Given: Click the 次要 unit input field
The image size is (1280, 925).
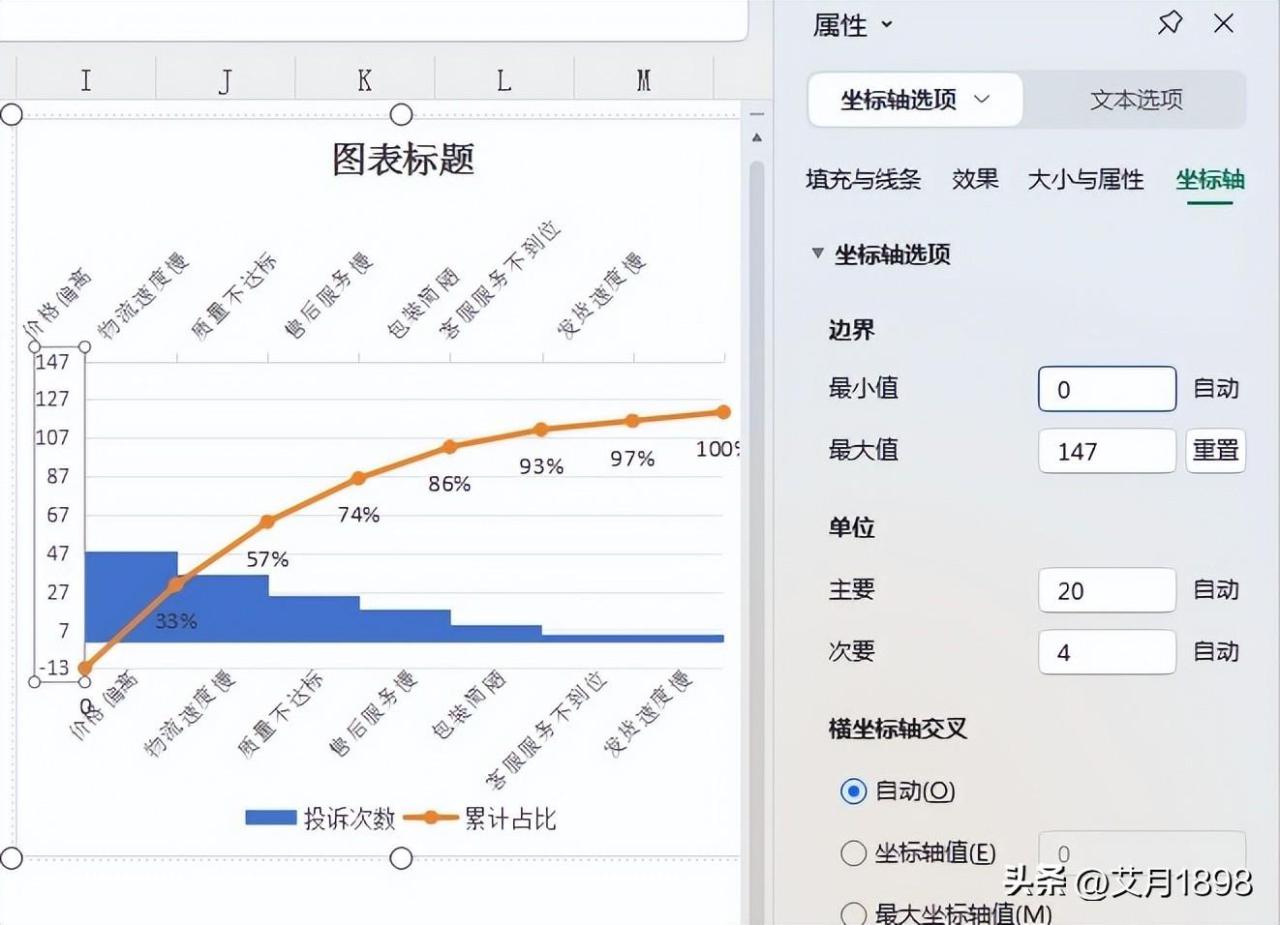Looking at the screenshot, I should 1107,652.
